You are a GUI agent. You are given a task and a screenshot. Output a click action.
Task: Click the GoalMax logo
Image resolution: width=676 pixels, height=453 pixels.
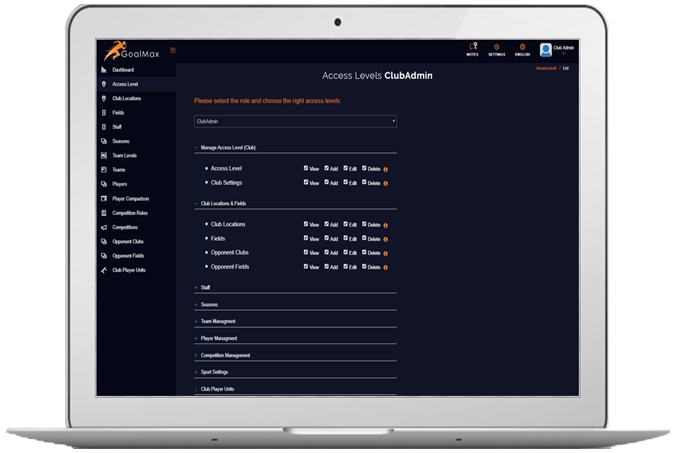(x=128, y=51)
